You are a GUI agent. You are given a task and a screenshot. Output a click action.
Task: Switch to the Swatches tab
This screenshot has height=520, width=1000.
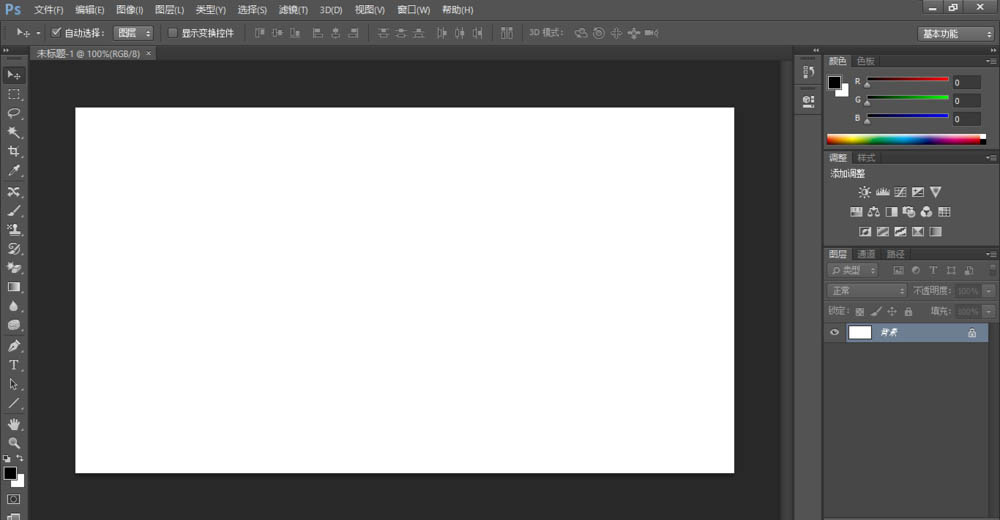(x=865, y=61)
